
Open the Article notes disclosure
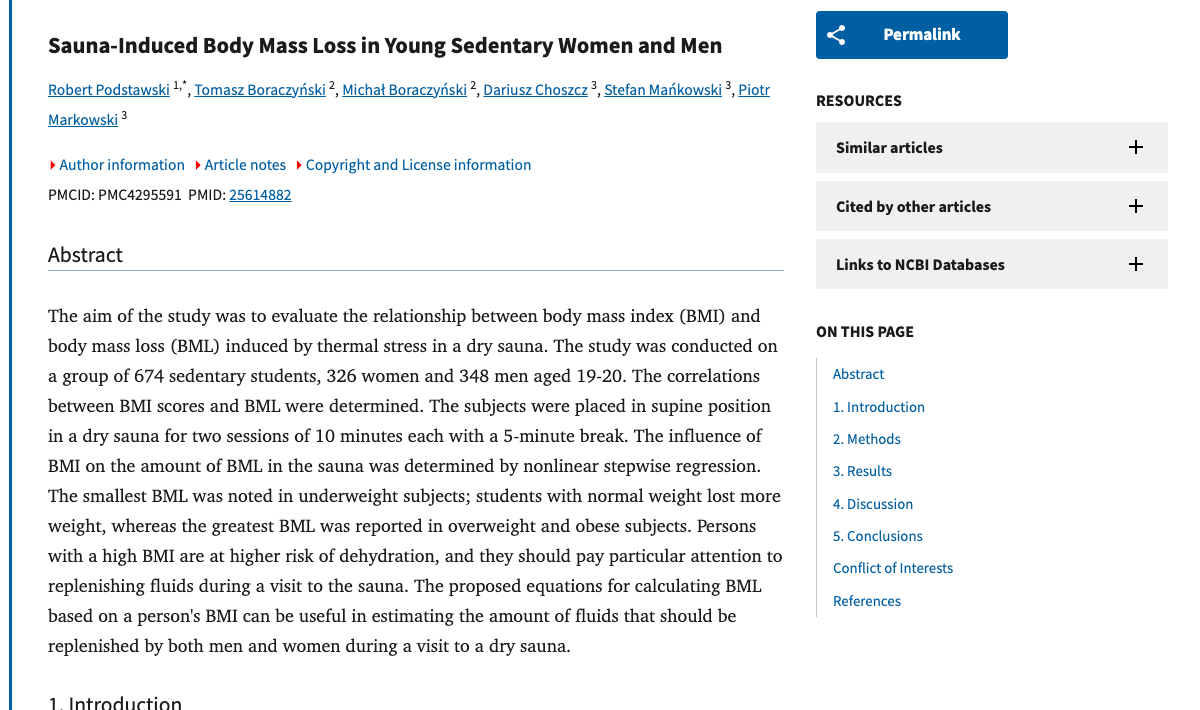[x=245, y=164]
